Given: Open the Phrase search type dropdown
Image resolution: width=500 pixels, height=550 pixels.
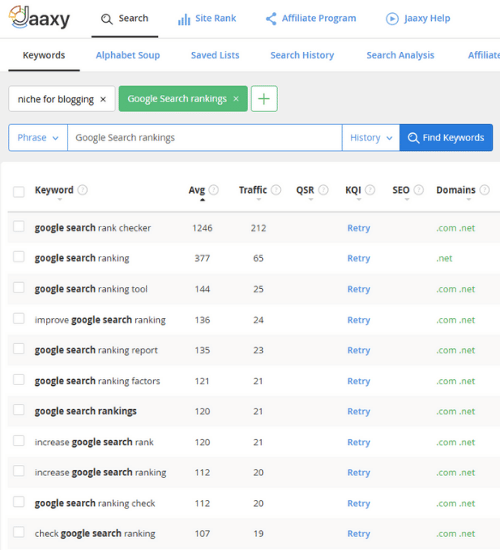Looking at the screenshot, I should [38, 138].
